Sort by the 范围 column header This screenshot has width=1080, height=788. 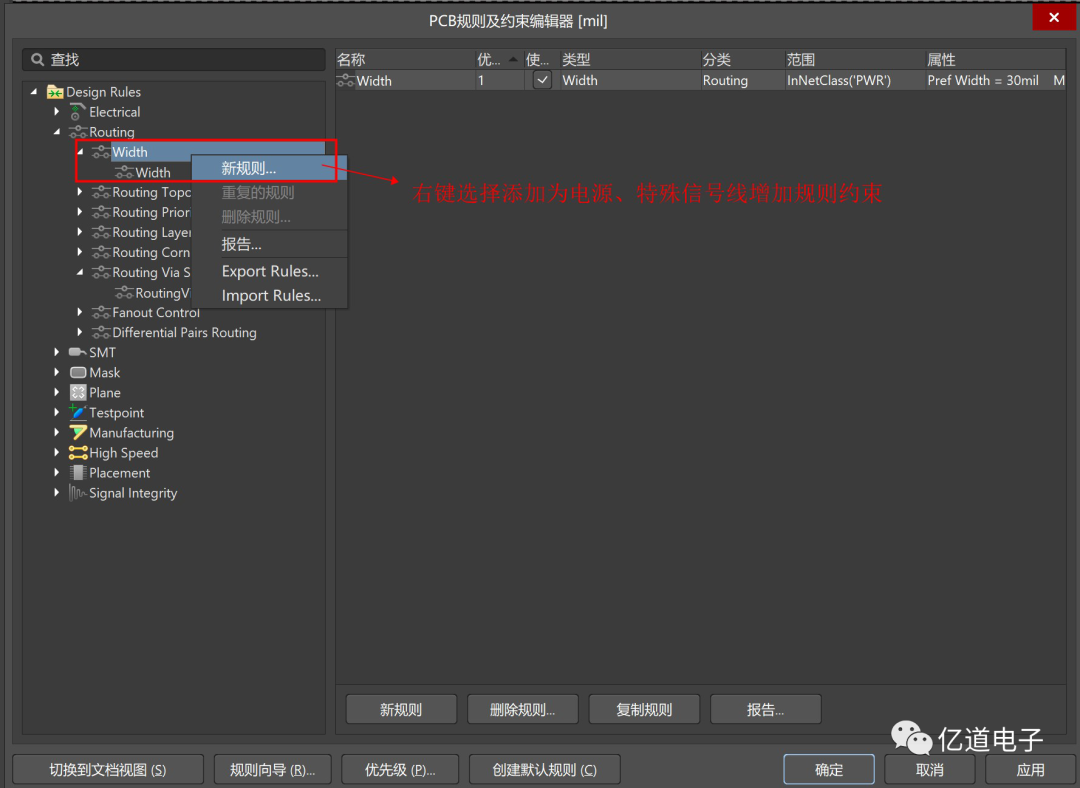(x=854, y=60)
